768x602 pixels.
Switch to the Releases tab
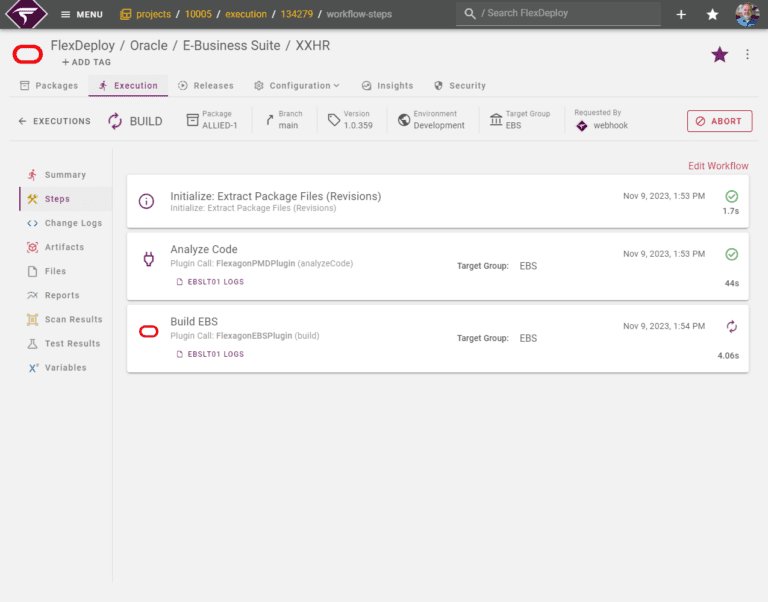[x=206, y=86]
